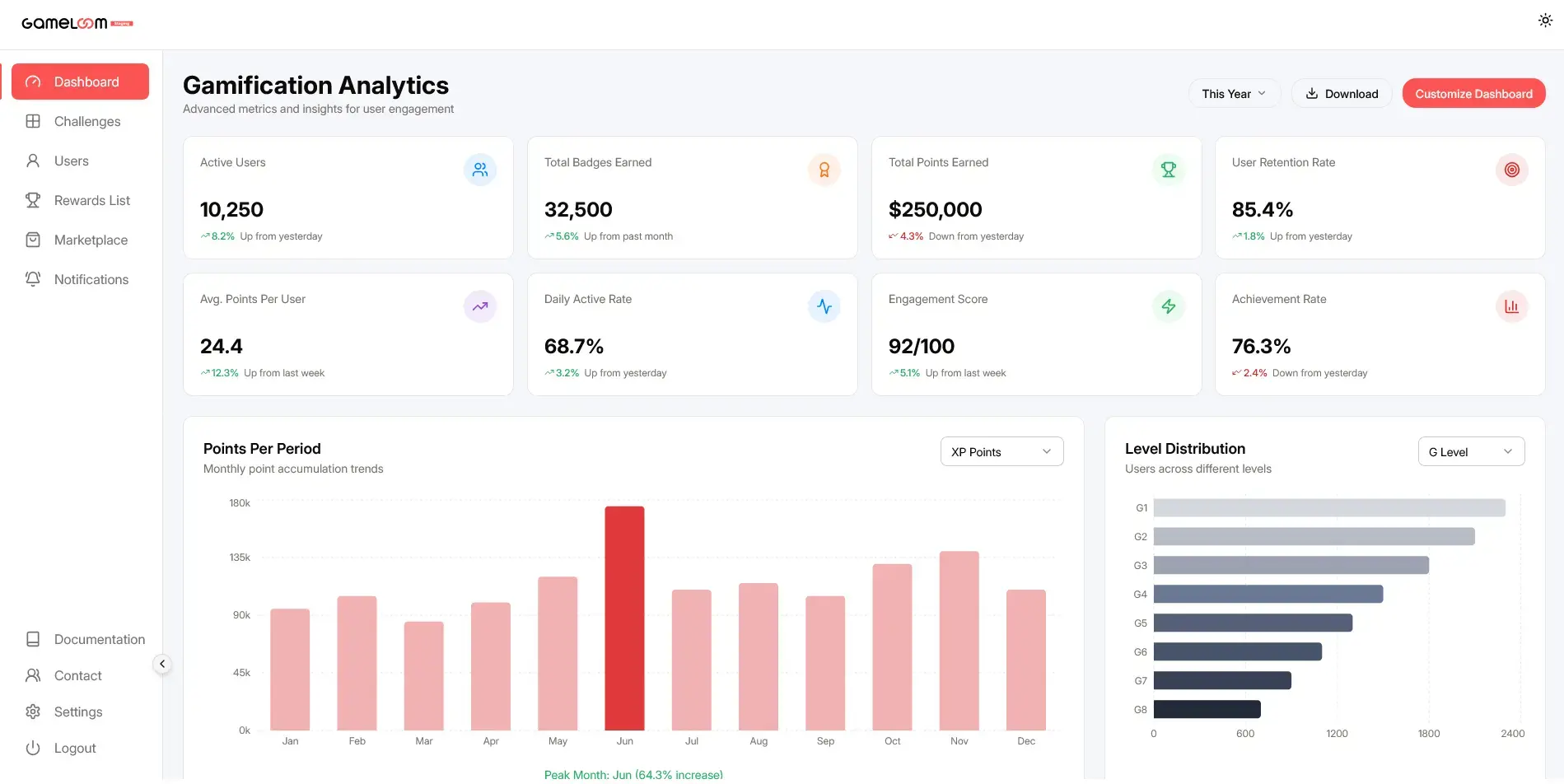The width and height of the screenshot is (1564, 784).
Task: Collapse the sidebar with the arrow button
Action: [162, 664]
